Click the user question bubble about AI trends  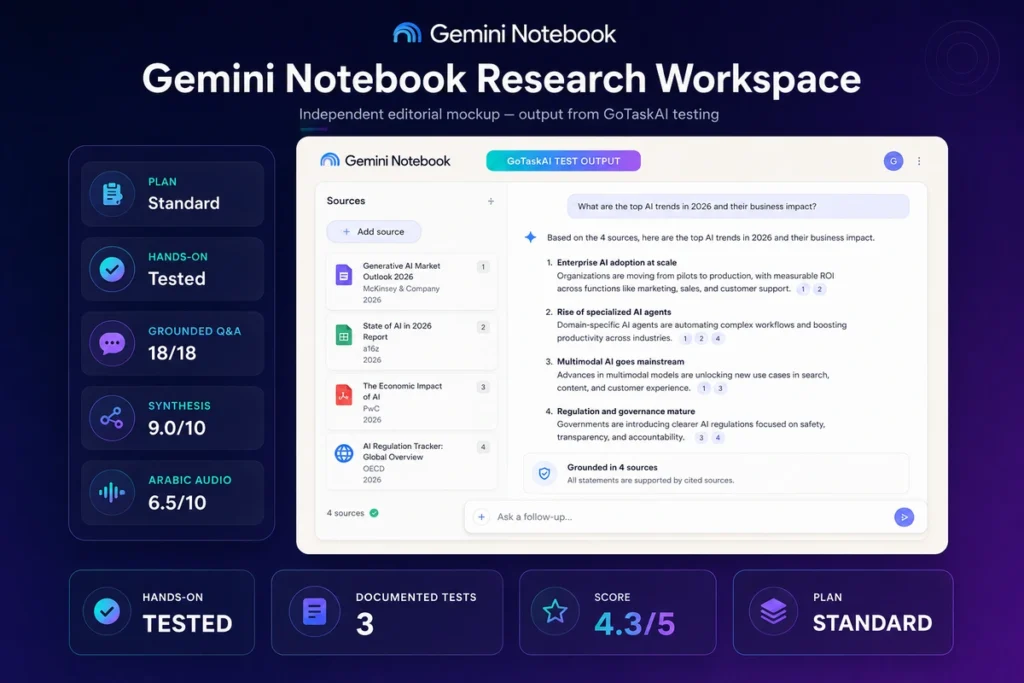[738, 206]
